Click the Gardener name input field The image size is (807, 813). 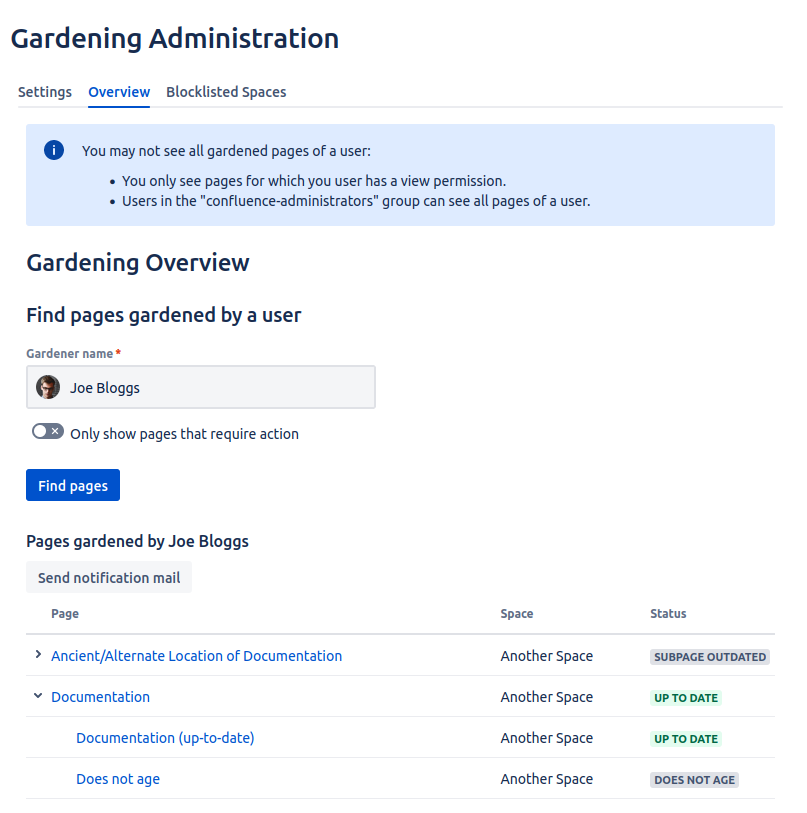pyautogui.click(x=220, y=387)
